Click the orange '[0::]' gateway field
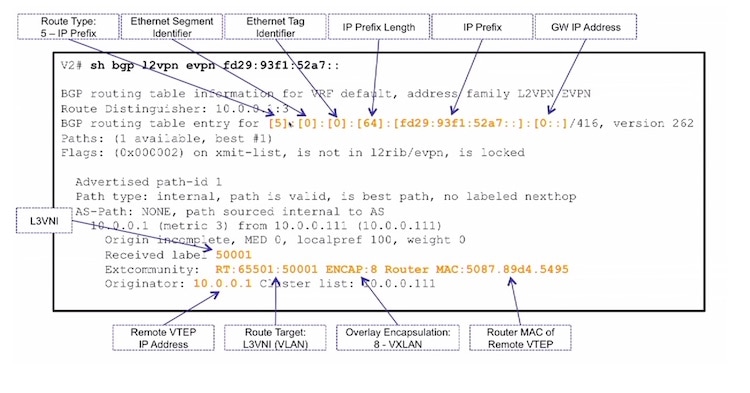Viewport: 750px width, 393px height. [x=550, y=123]
